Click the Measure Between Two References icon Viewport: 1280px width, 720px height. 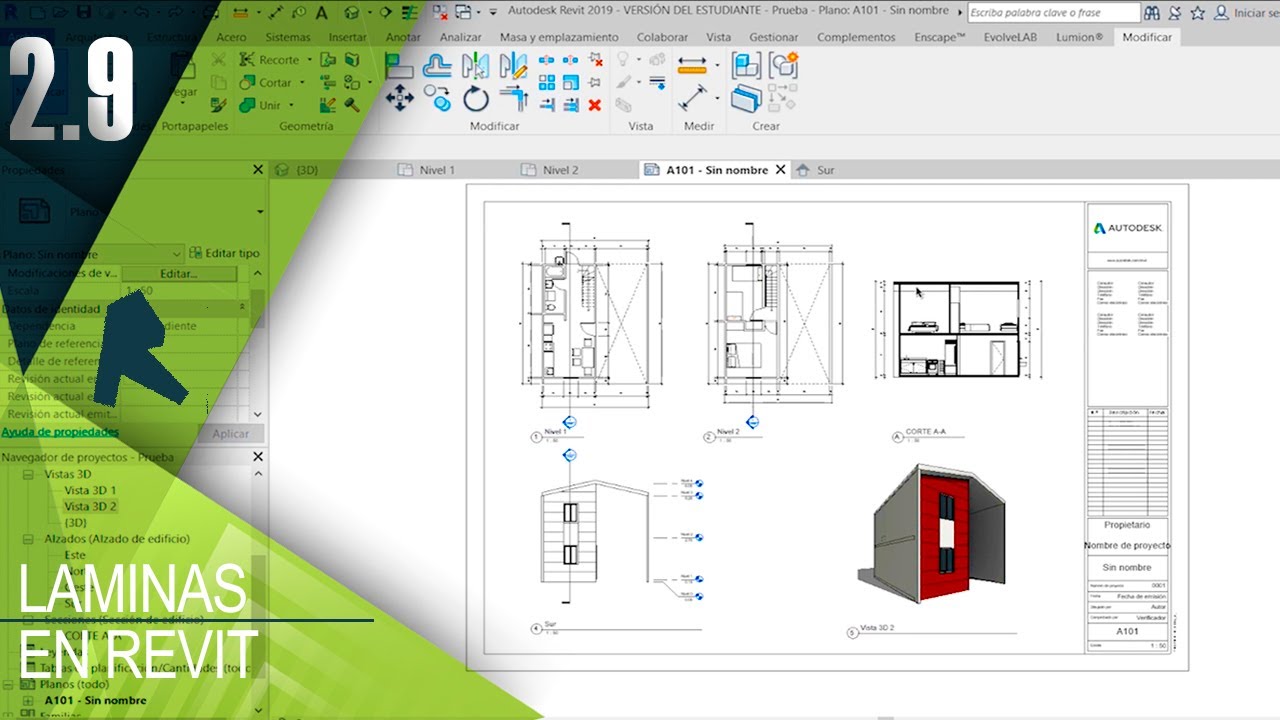coord(692,98)
